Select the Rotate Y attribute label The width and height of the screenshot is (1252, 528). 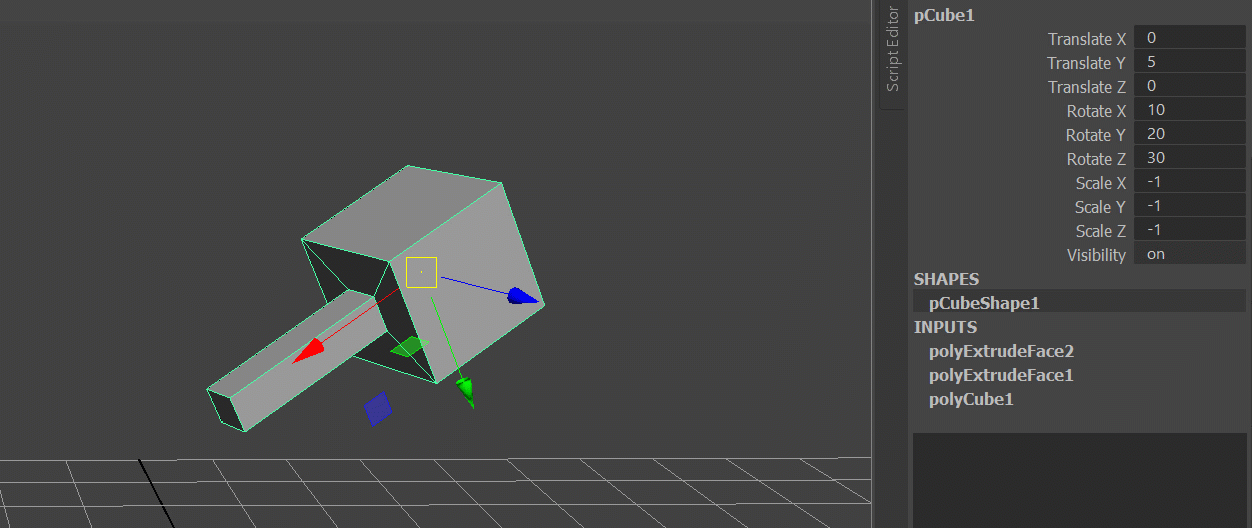click(1096, 135)
